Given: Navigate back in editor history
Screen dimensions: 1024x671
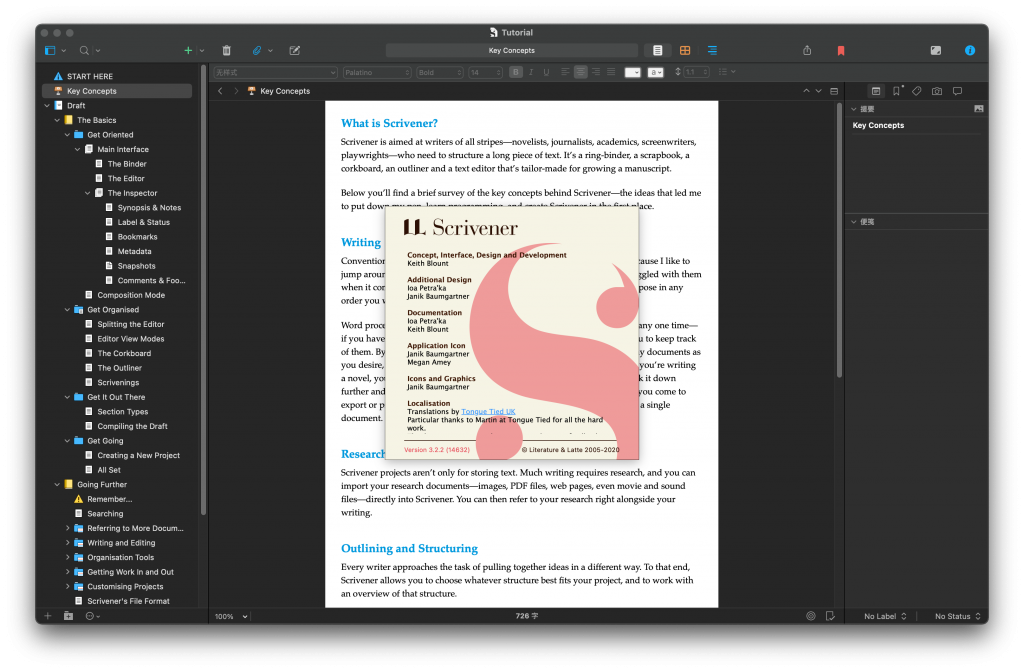Looking at the screenshot, I should (x=220, y=91).
